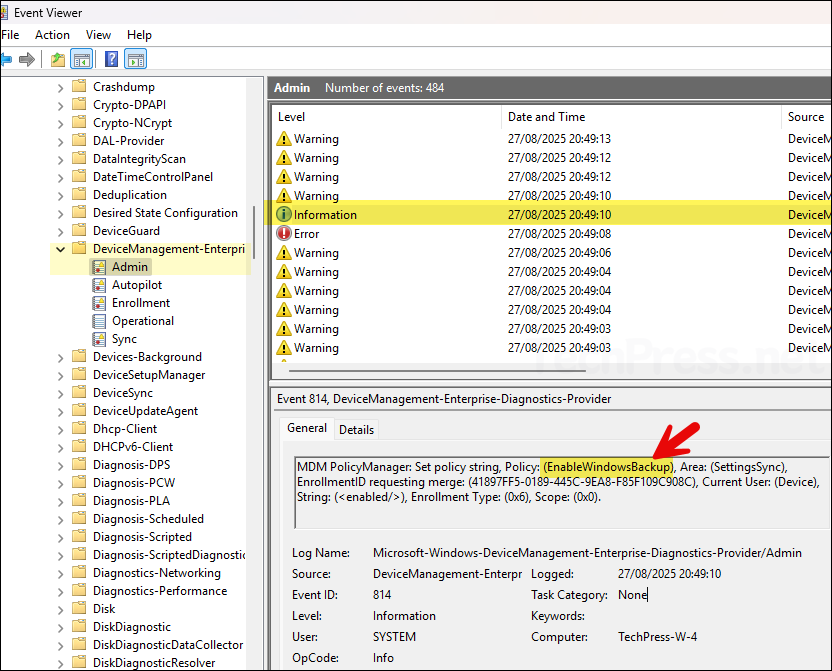Expand the Crypto-NCrypt node

[x=60, y=124]
